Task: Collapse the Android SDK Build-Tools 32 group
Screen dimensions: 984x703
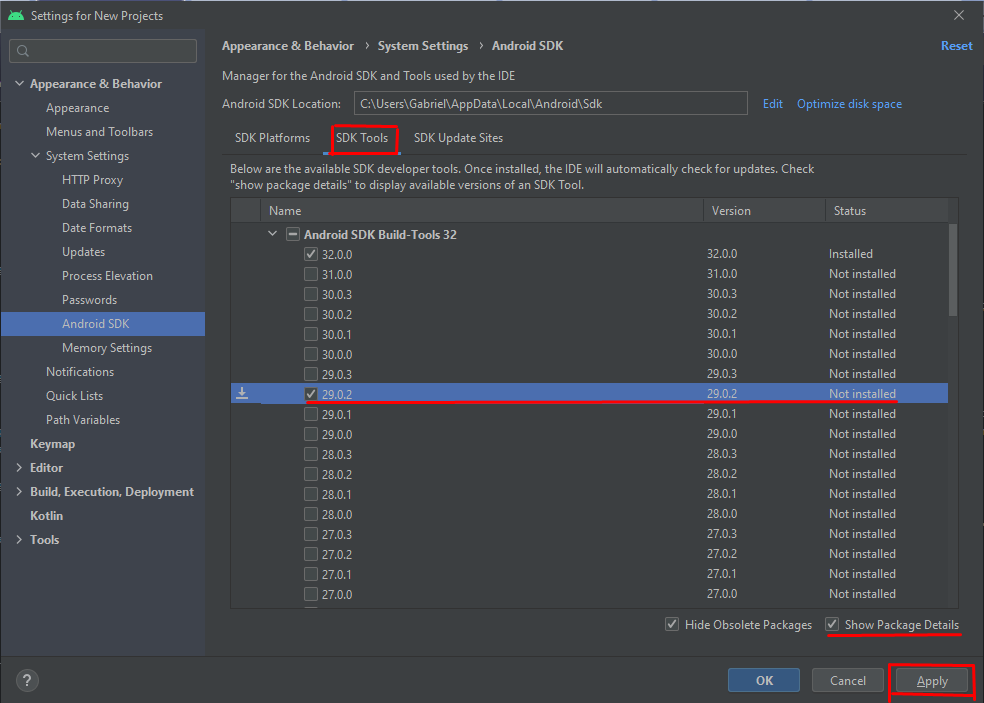Action: 272,234
